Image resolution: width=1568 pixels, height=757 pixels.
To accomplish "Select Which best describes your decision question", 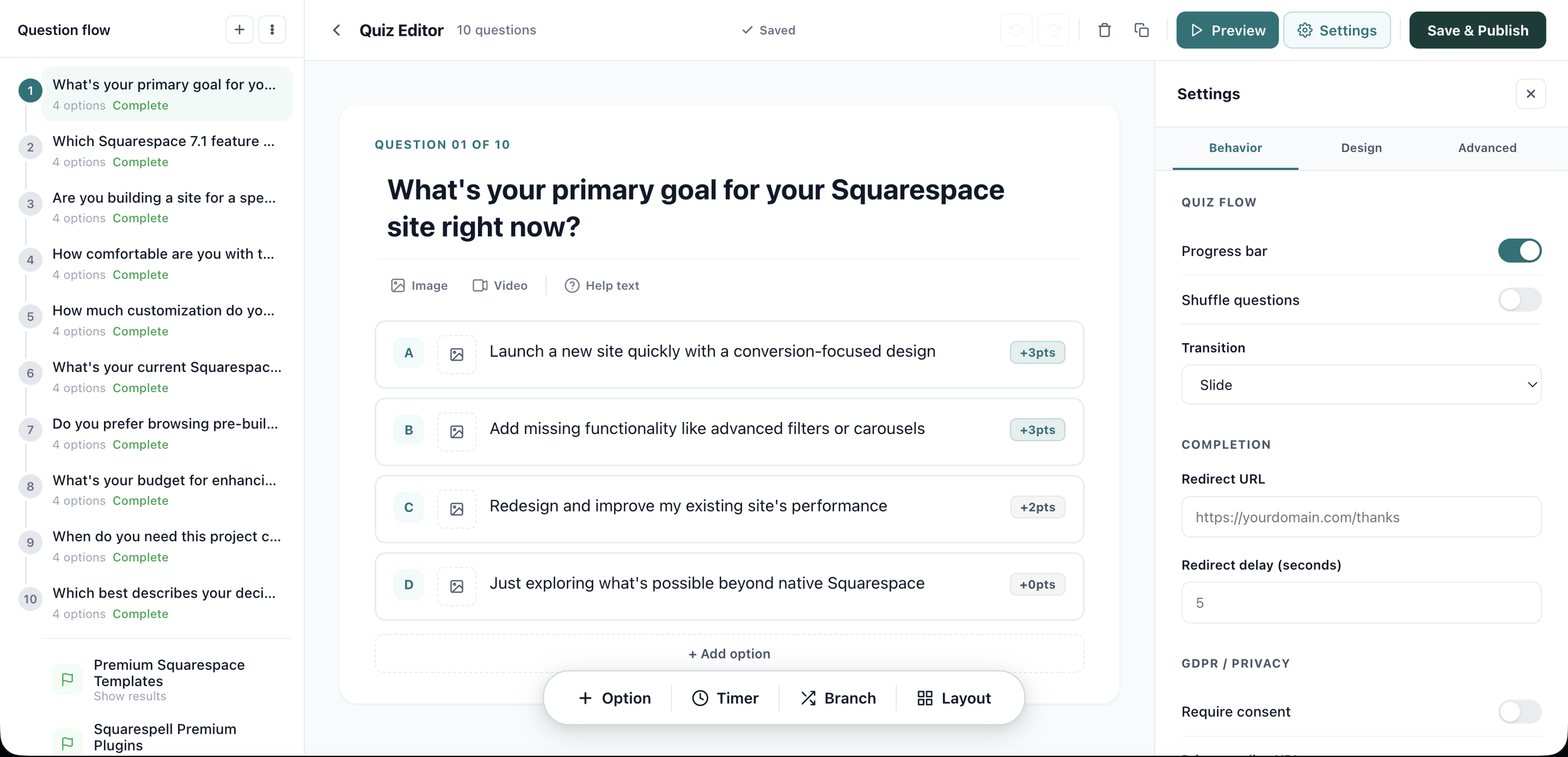I will pyautogui.click(x=167, y=602).
